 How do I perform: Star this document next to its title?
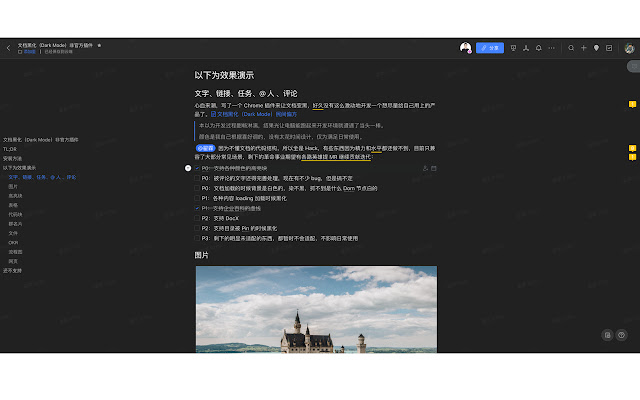click(99, 45)
